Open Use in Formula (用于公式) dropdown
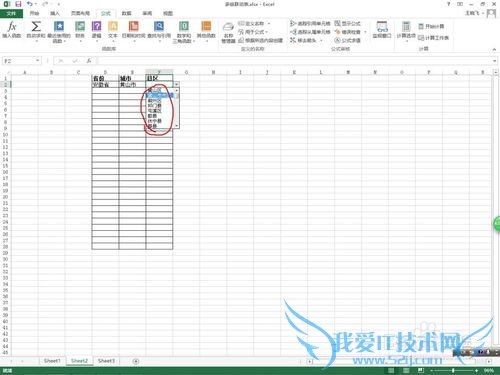Viewport: 500px width, 375px height. [253, 32]
